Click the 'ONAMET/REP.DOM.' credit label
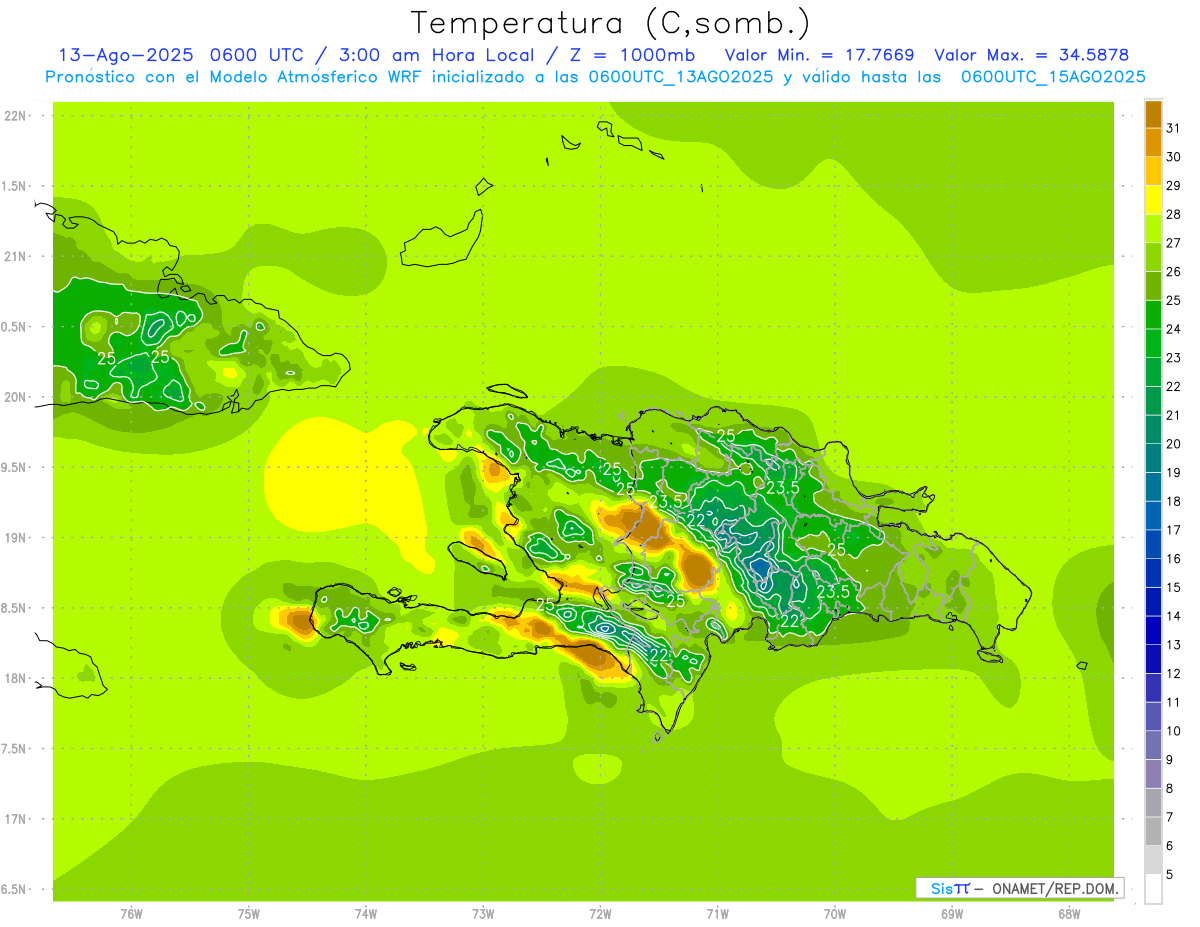This screenshot has height=927, width=1200. pos(1057,888)
